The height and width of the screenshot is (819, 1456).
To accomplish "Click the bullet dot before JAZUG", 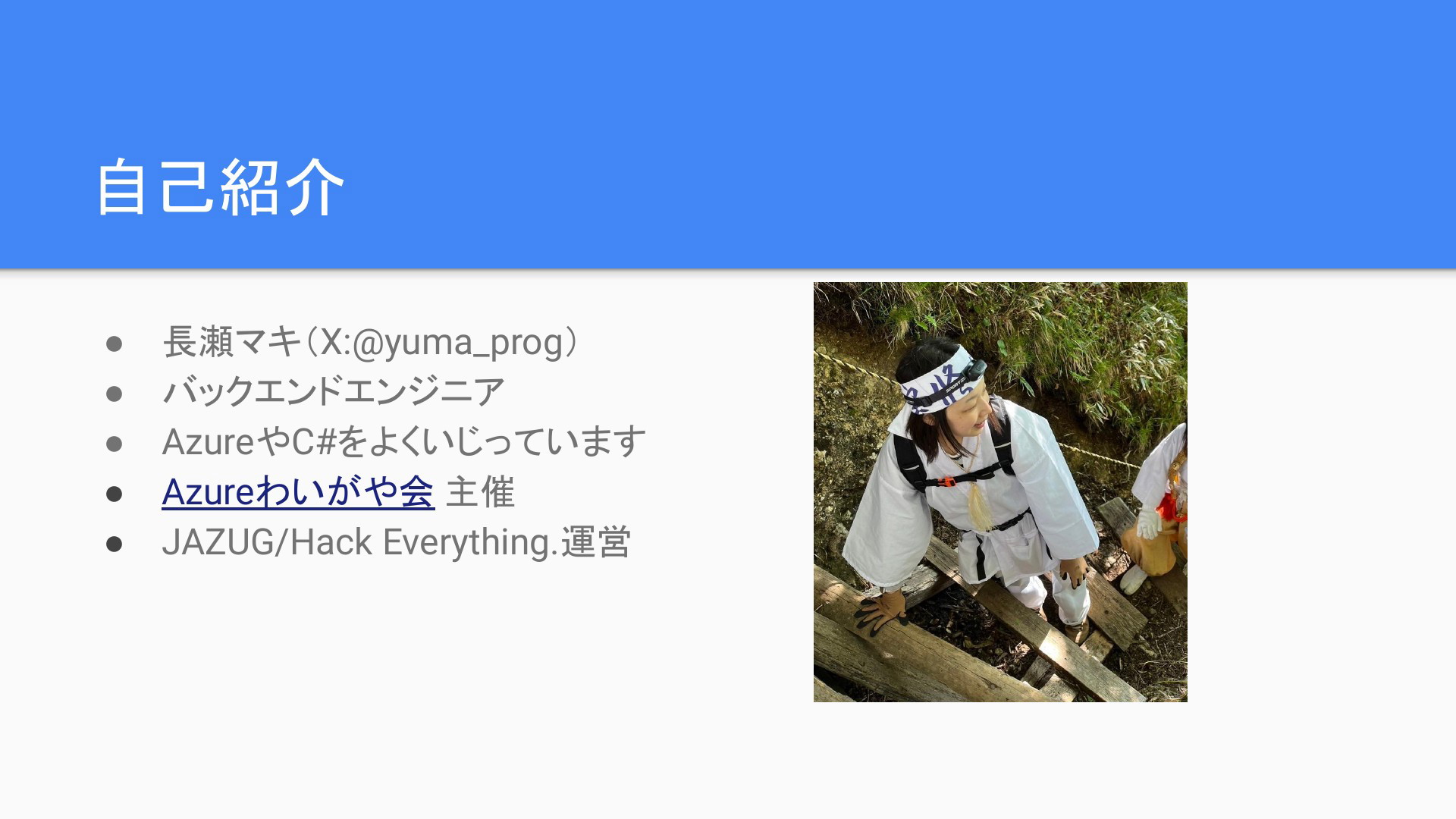I will pyautogui.click(x=115, y=544).
